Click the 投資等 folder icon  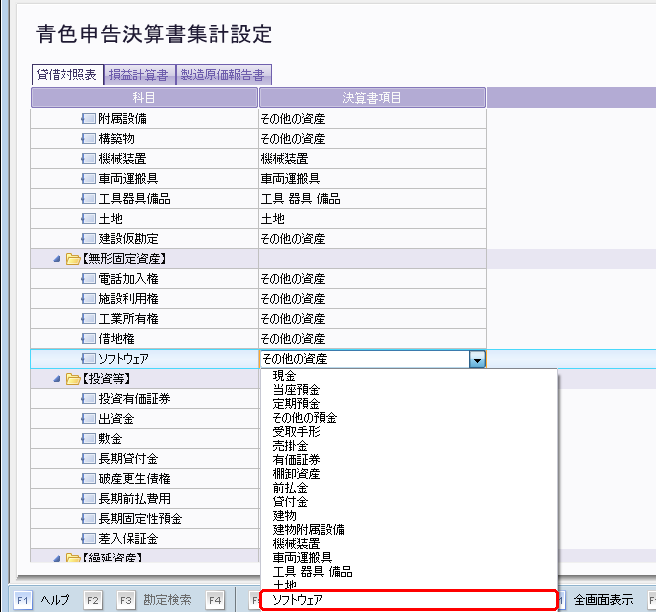tap(72, 379)
